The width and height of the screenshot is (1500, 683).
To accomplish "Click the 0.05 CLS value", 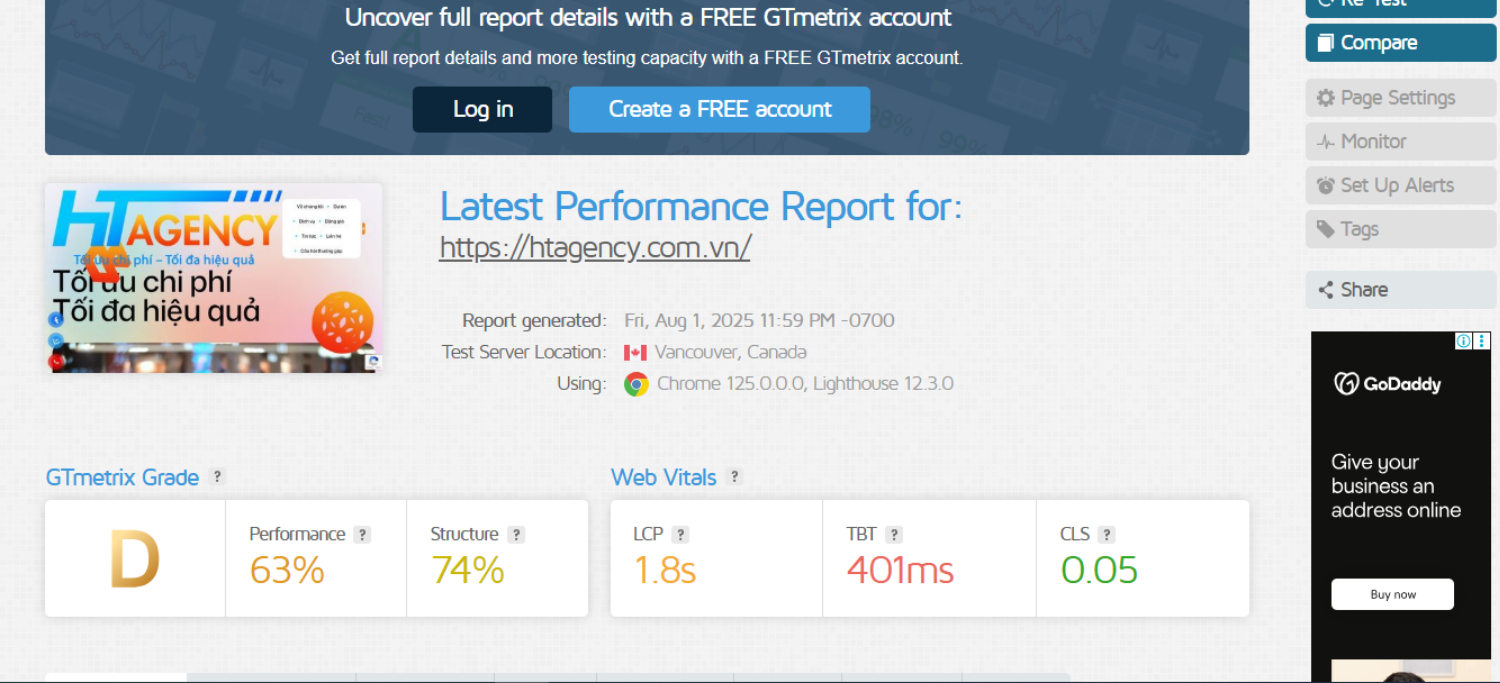I will coord(1099,570).
